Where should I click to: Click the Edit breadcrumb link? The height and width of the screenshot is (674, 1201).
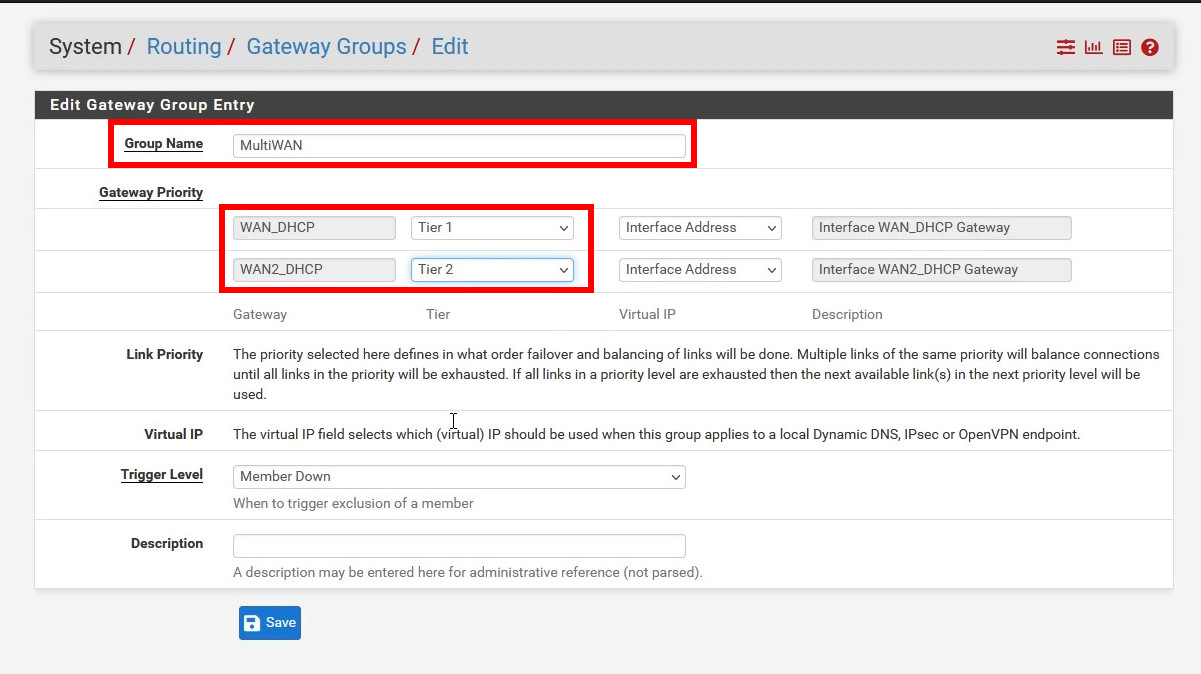point(450,47)
